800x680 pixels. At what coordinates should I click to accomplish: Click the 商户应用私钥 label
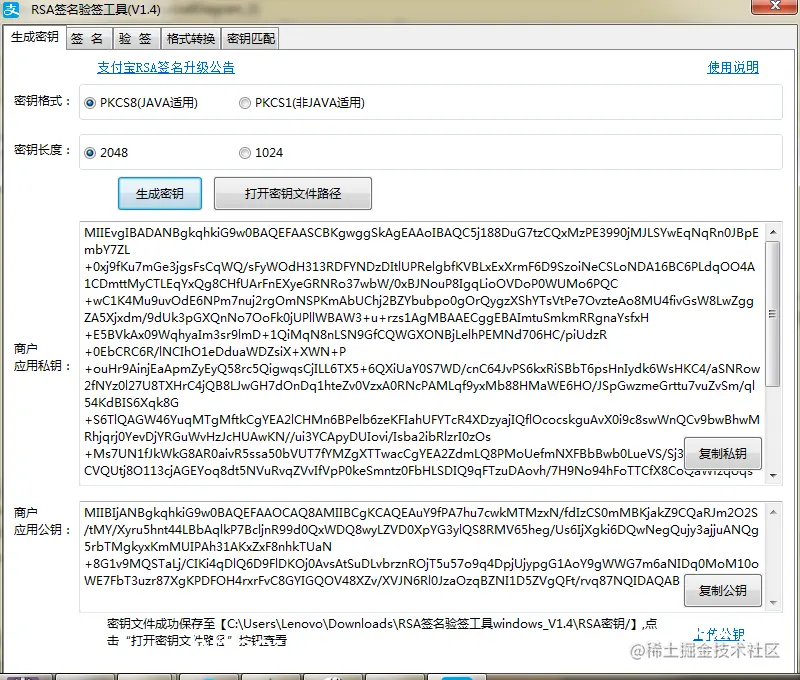coord(42,357)
